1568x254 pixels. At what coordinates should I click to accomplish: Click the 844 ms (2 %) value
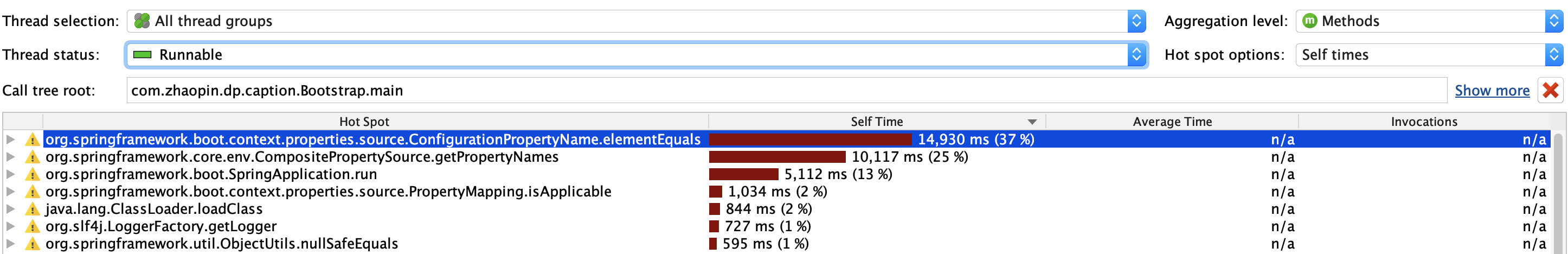(769, 209)
